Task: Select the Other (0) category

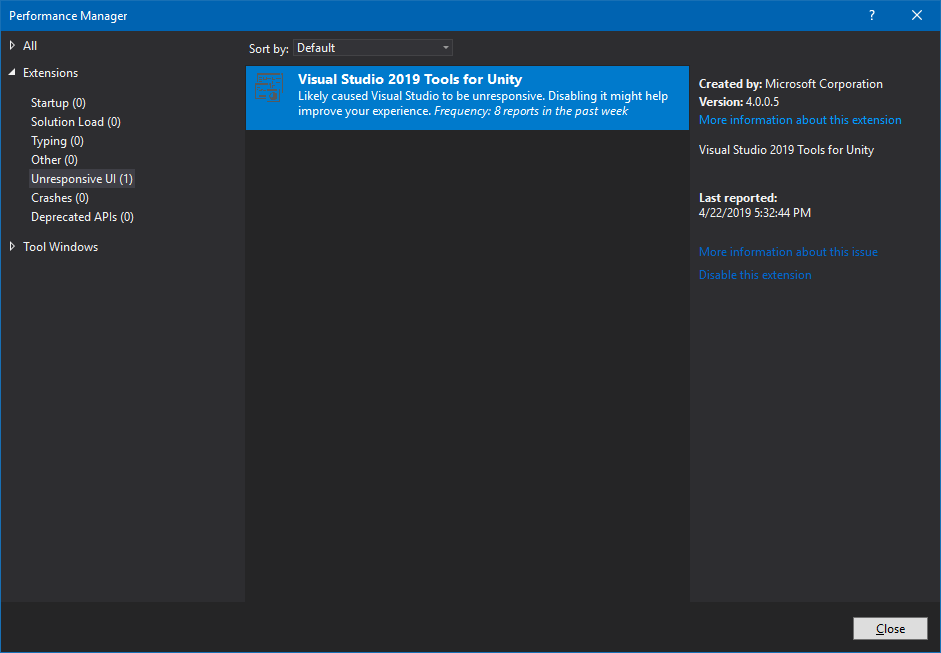Action: [x=54, y=159]
